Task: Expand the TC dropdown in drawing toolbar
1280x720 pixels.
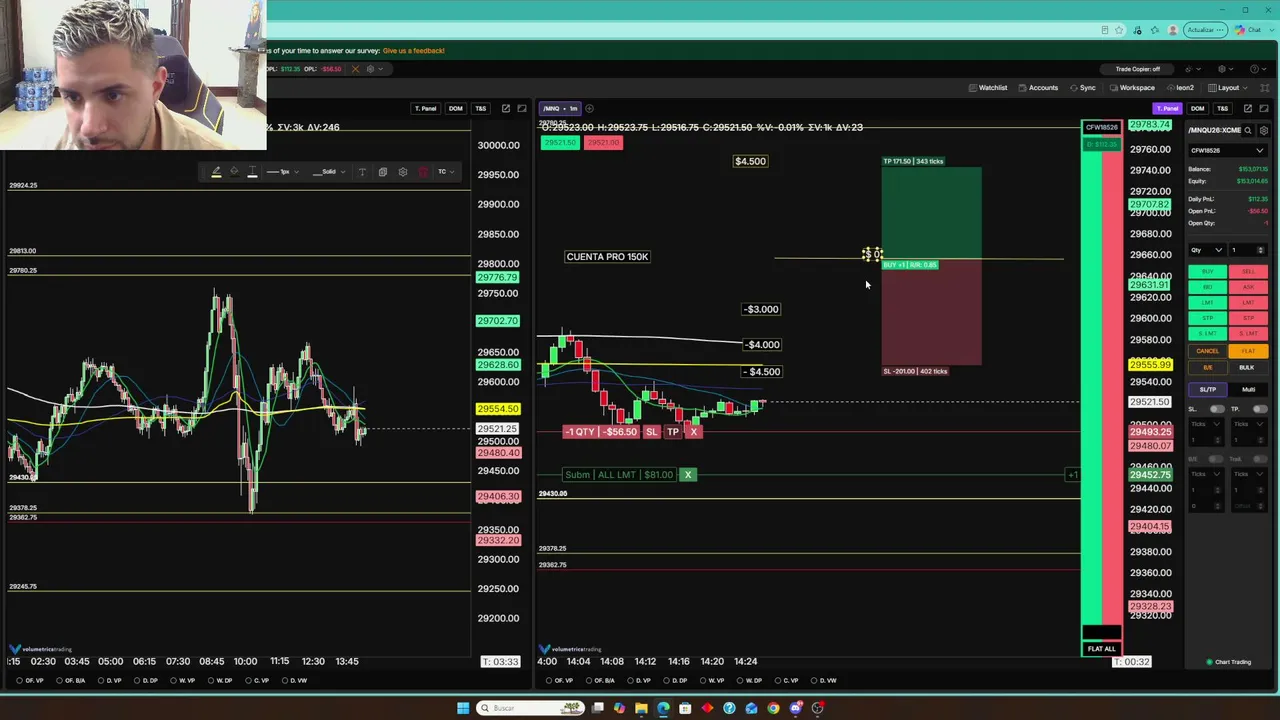Action: (x=445, y=172)
